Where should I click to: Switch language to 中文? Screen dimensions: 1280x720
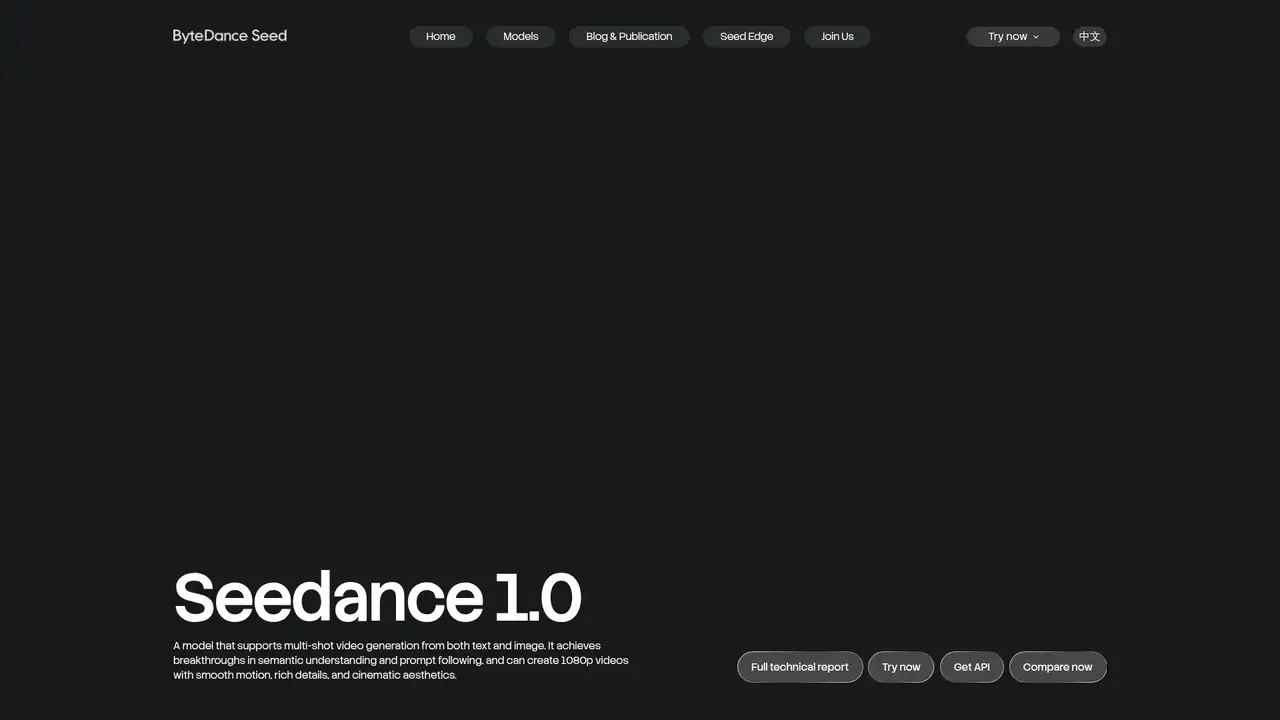(x=1089, y=37)
